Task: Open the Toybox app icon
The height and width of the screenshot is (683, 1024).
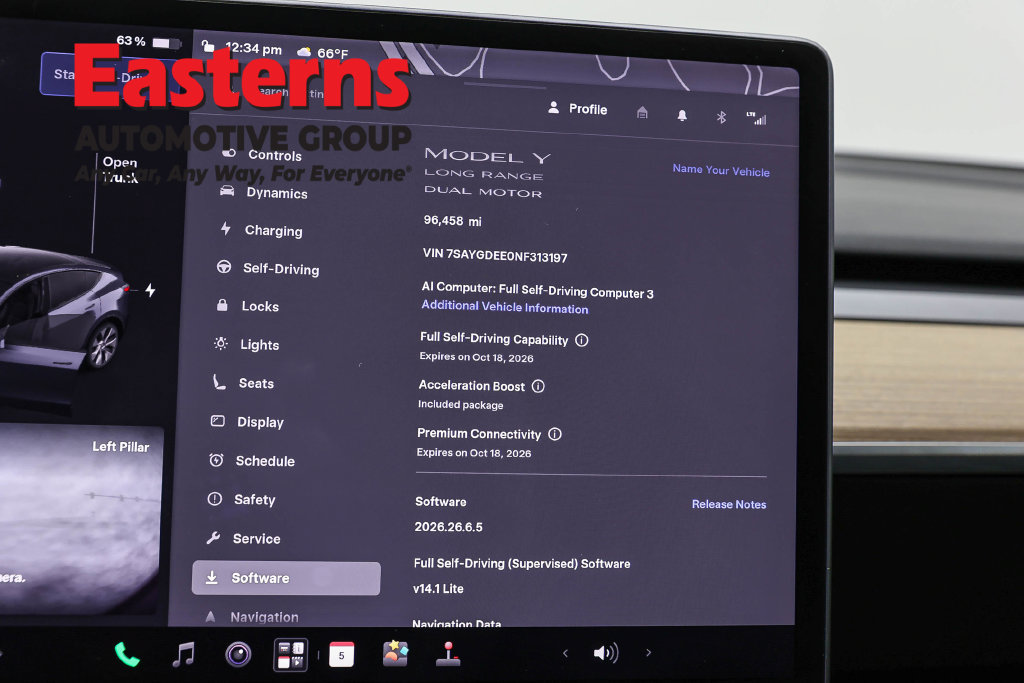Action: coord(395,654)
